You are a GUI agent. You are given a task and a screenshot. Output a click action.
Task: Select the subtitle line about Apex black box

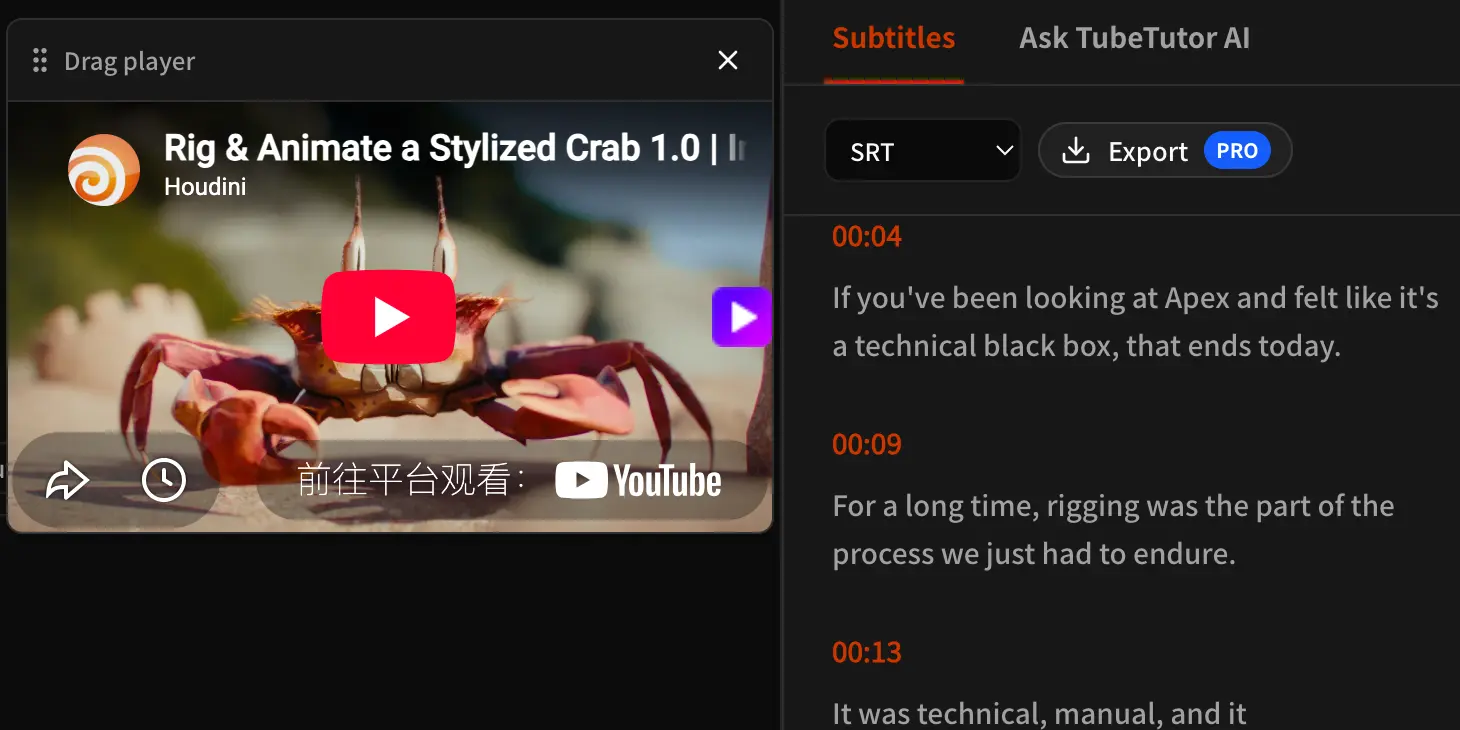1136,322
